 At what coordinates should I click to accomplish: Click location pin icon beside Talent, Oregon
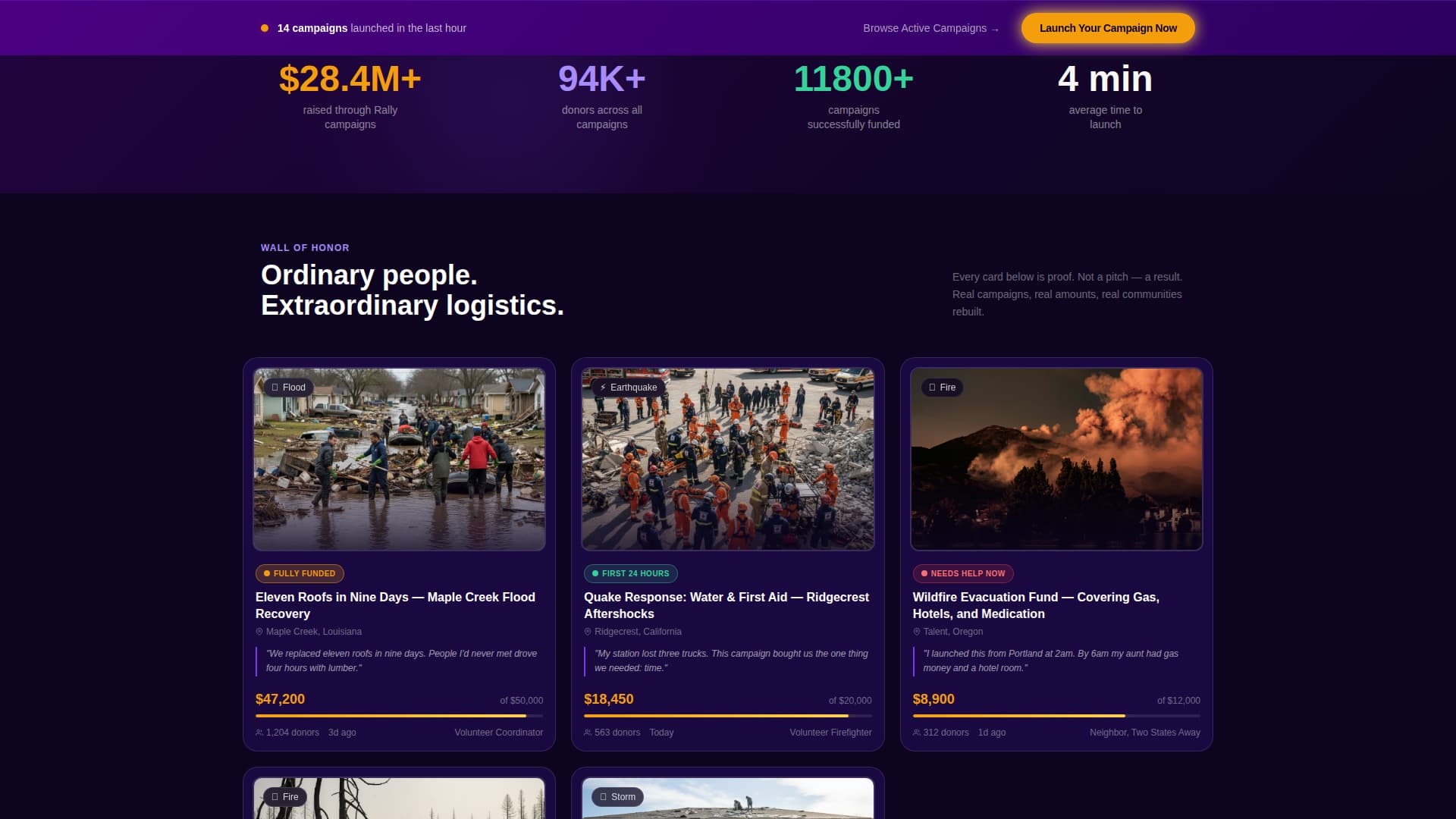point(917,632)
